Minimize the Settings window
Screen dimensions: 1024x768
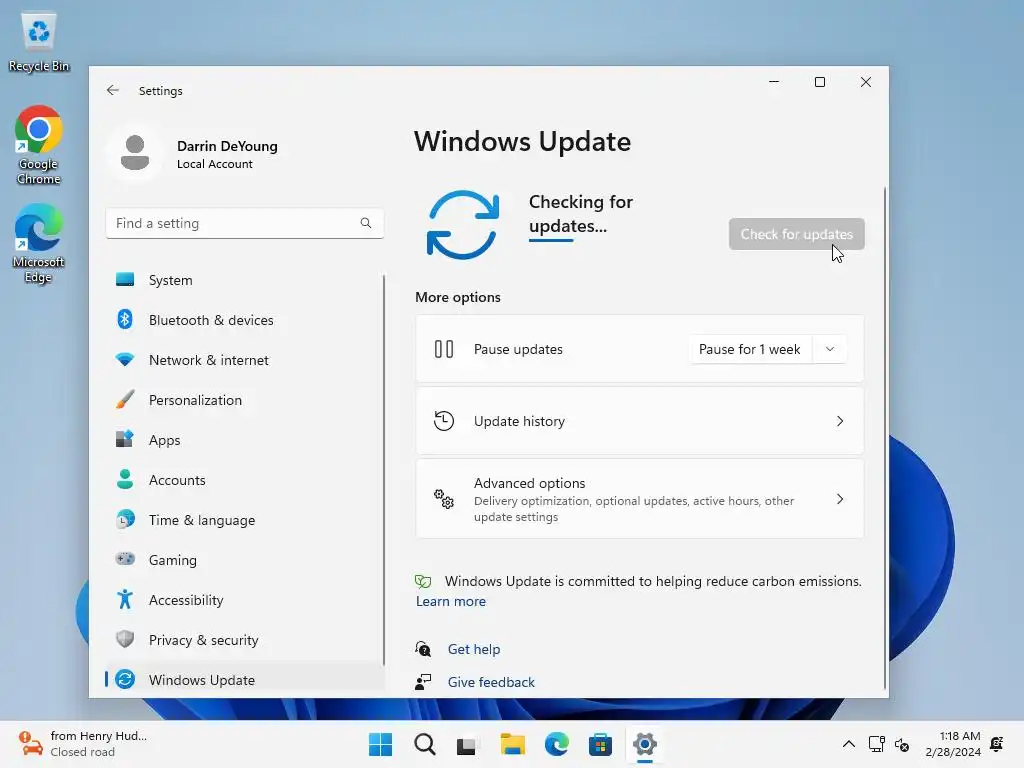[774, 82]
